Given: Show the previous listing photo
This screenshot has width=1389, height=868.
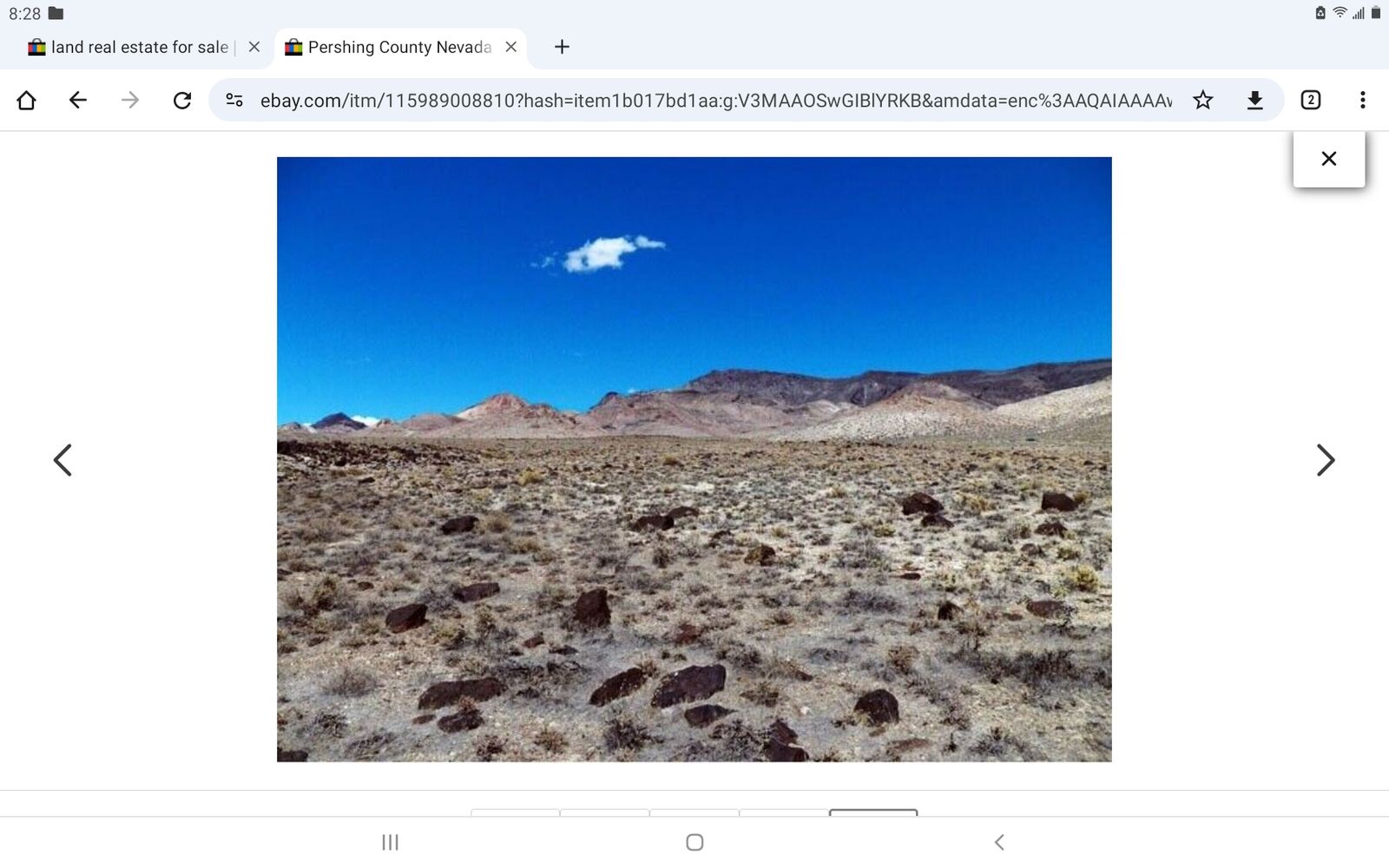Looking at the screenshot, I should 63,460.
